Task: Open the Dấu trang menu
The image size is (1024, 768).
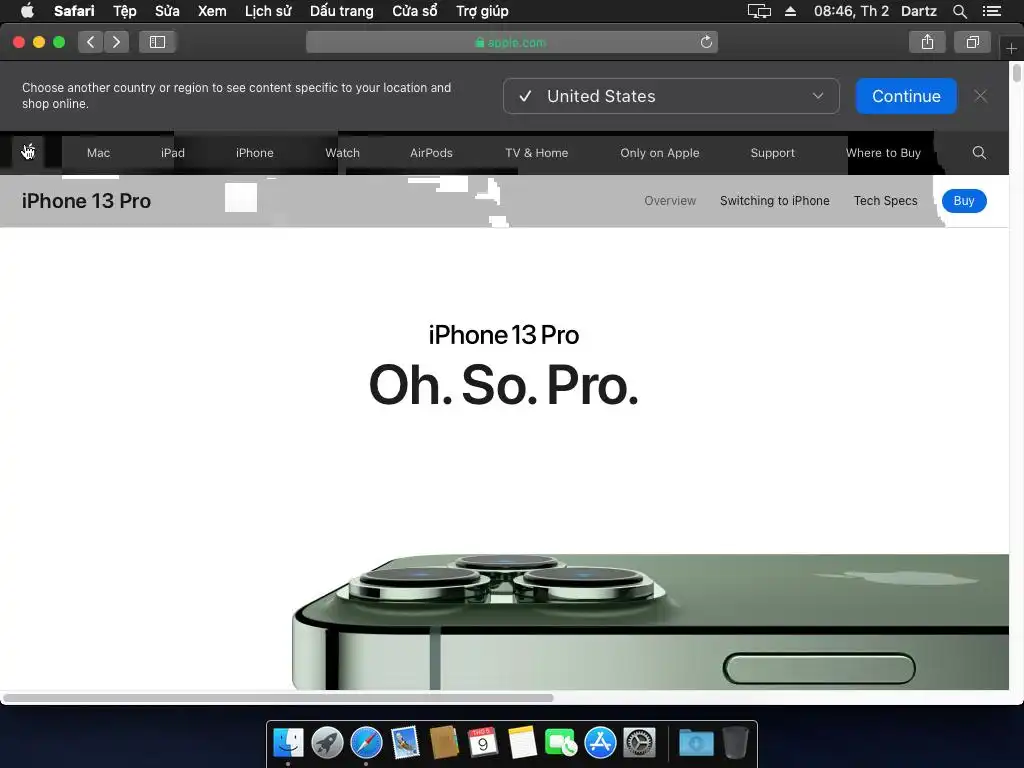Action: coord(342,11)
